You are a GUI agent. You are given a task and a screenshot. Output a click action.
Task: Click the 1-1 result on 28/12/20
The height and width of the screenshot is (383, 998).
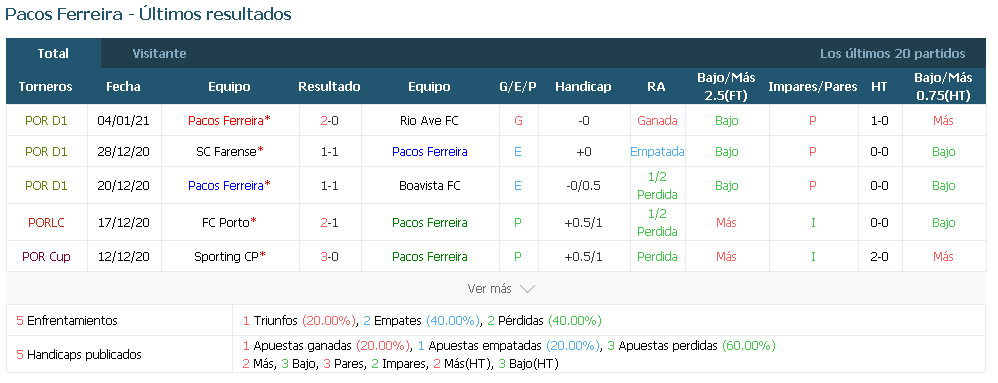click(329, 151)
